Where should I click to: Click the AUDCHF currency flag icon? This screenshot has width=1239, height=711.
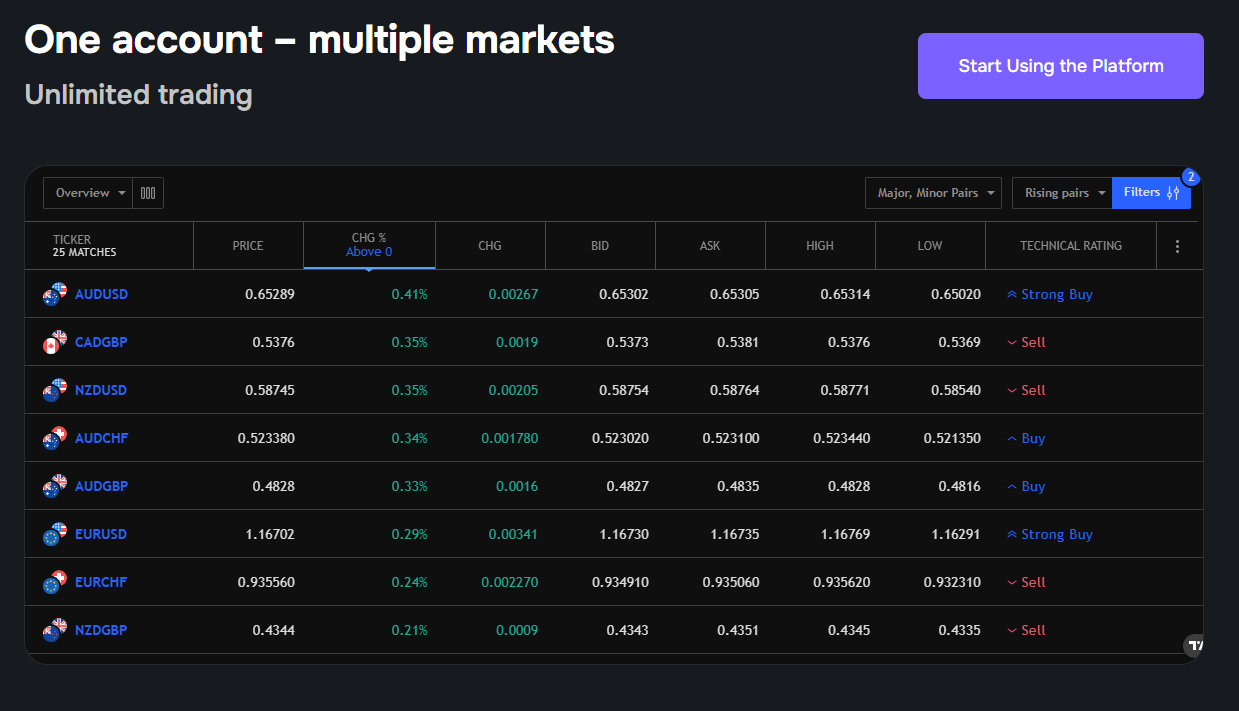click(x=54, y=438)
